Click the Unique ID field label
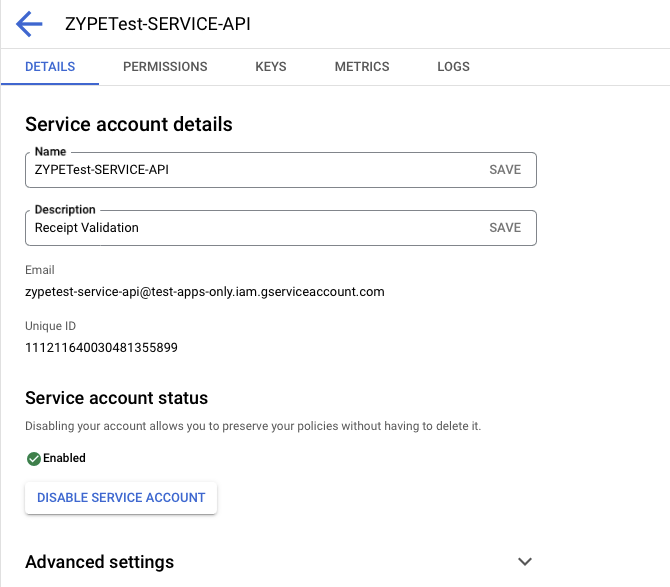The image size is (670, 587). [50, 326]
